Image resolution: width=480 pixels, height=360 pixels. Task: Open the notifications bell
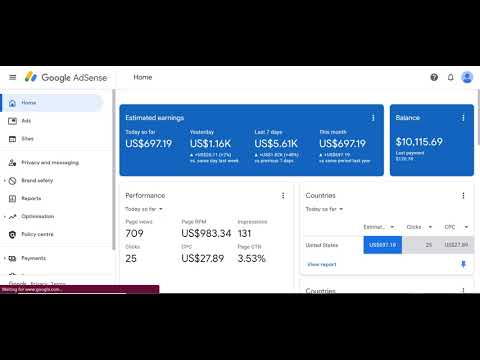point(450,77)
